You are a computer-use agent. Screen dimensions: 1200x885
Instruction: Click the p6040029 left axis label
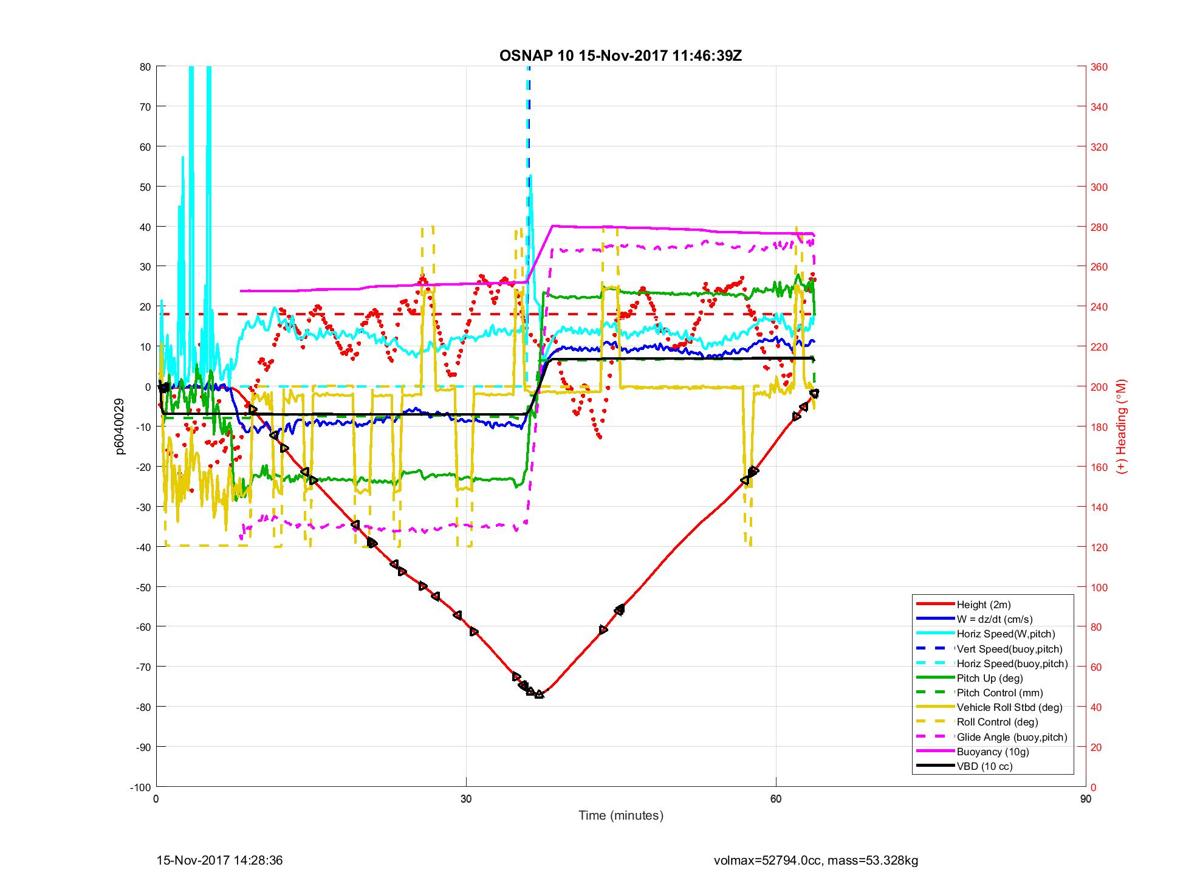pyautogui.click(x=119, y=427)
